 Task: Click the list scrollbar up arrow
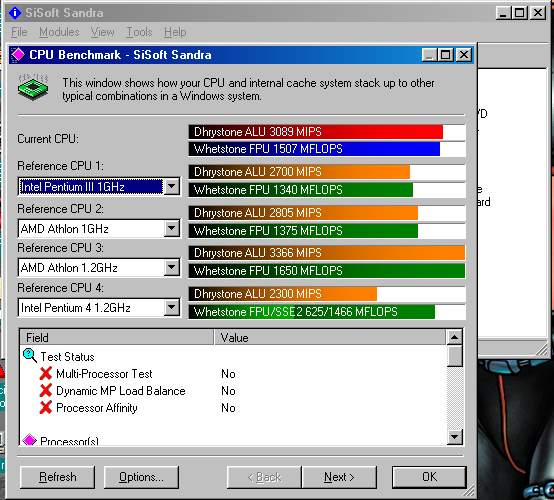click(x=455, y=337)
